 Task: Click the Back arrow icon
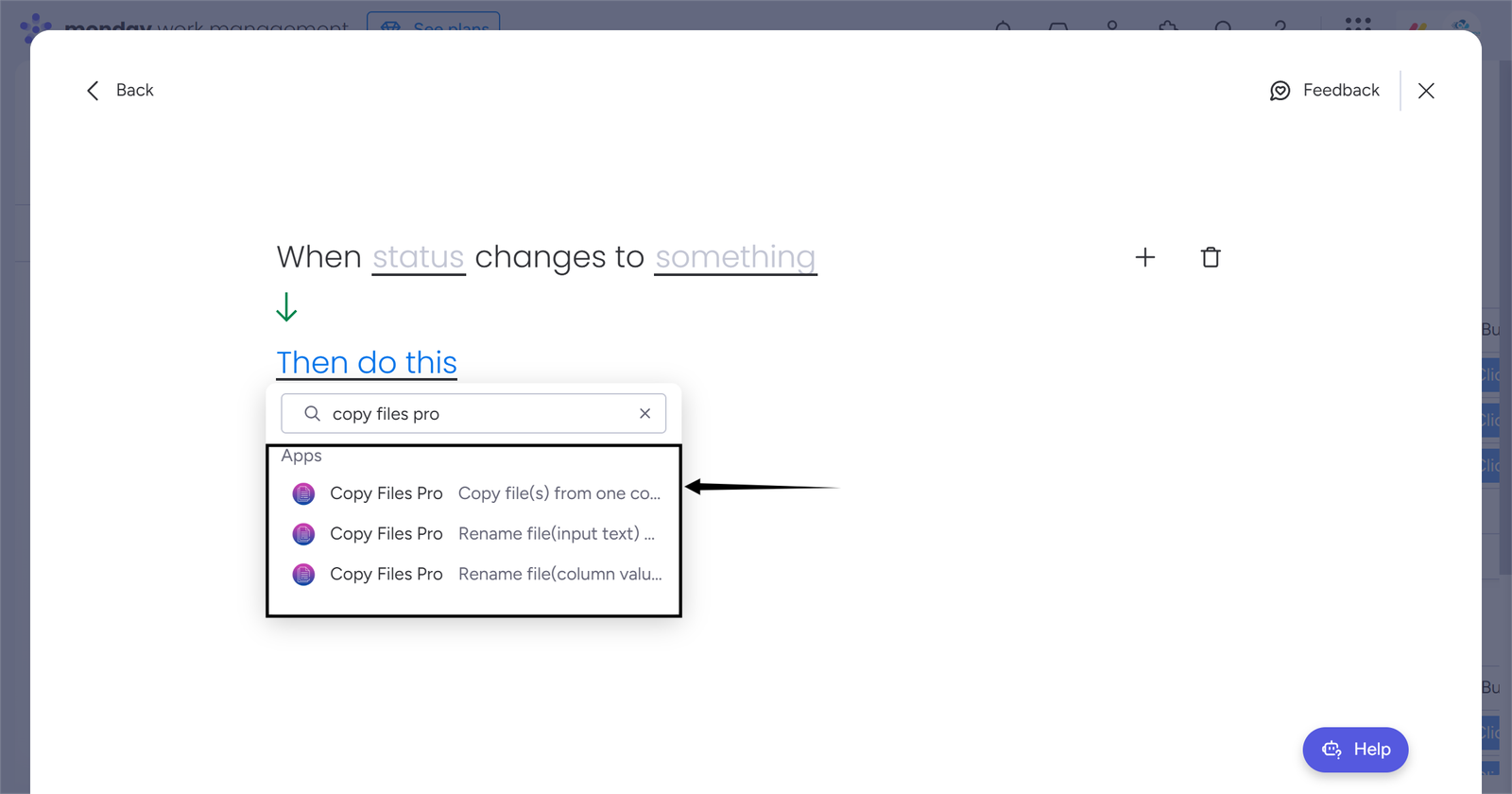[x=93, y=91]
